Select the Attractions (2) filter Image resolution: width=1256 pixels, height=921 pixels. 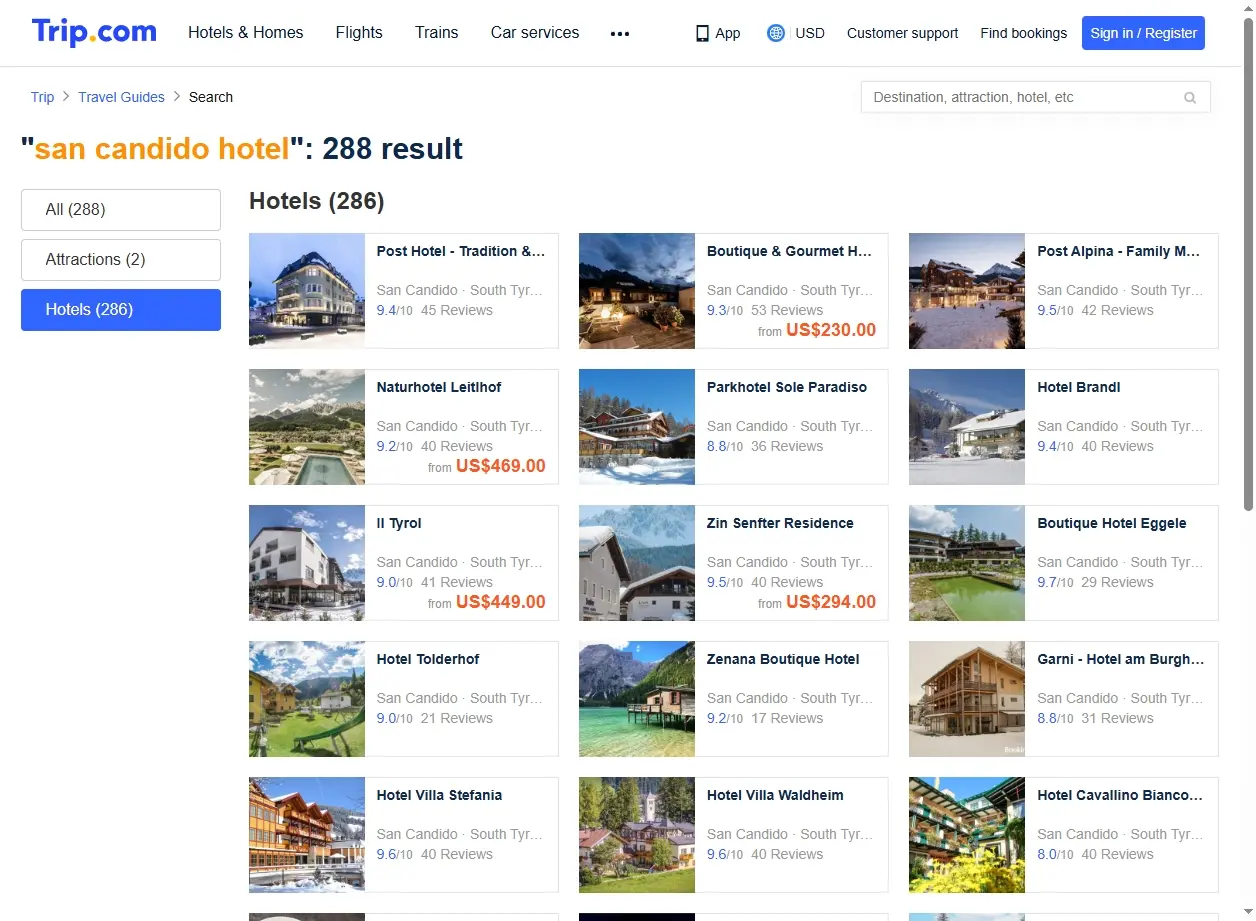pyautogui.click(x=121, y=260)
